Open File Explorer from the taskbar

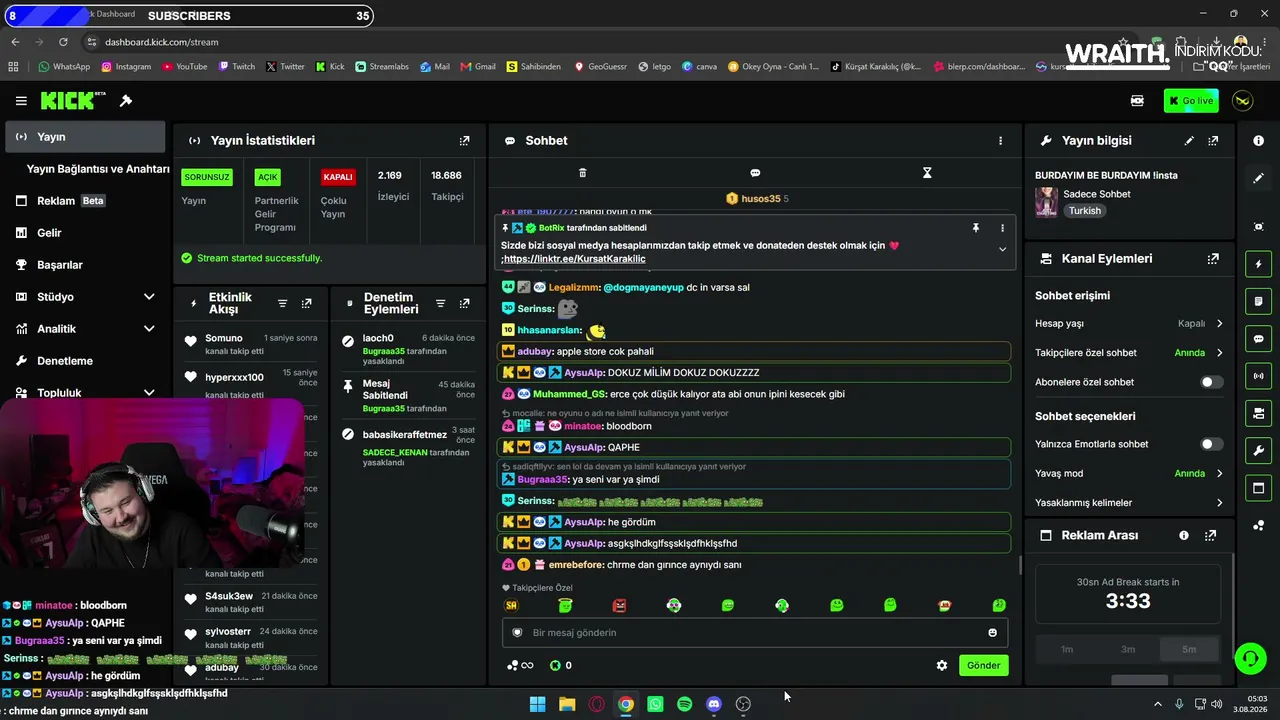(x=567, y=704)
